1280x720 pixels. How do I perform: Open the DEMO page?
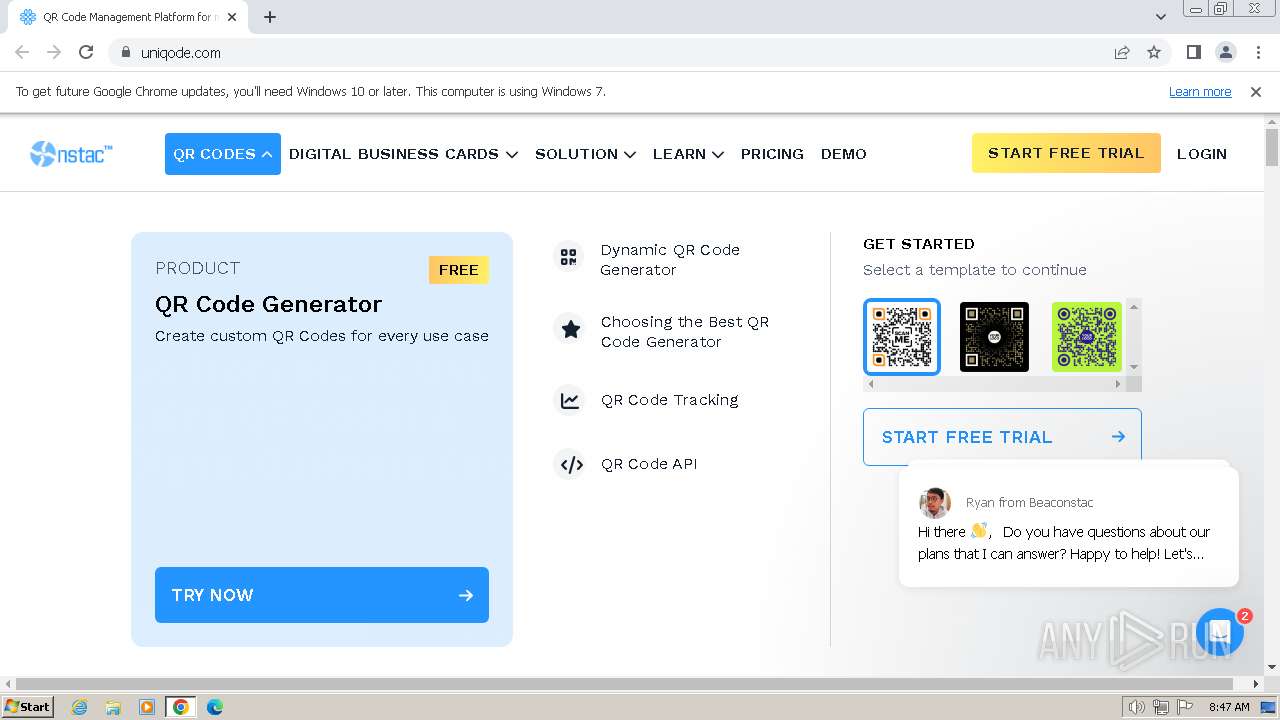click(x=844, y=154)
